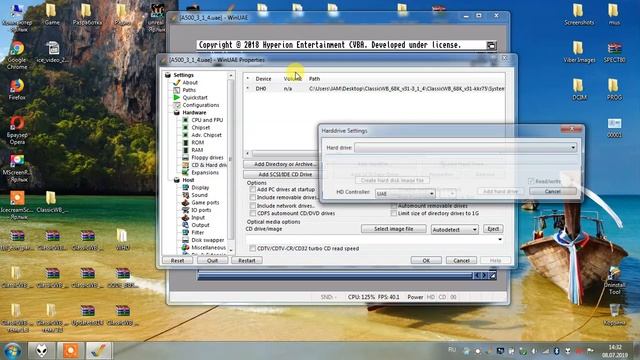Collapse Settings root tree node

pos(168,75)
